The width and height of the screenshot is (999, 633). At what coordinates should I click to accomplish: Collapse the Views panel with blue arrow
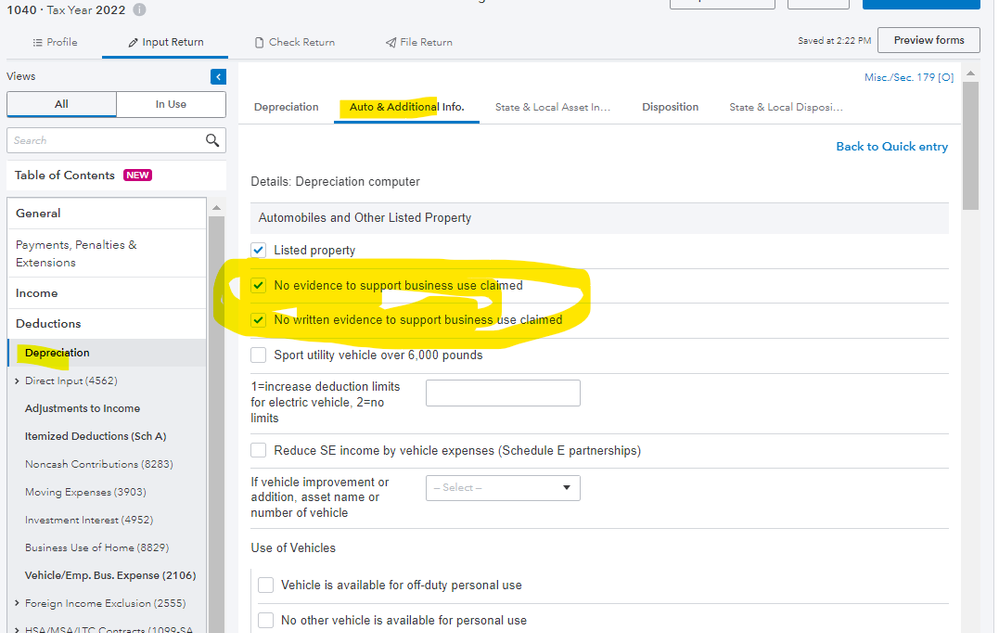tap(218, 77)
